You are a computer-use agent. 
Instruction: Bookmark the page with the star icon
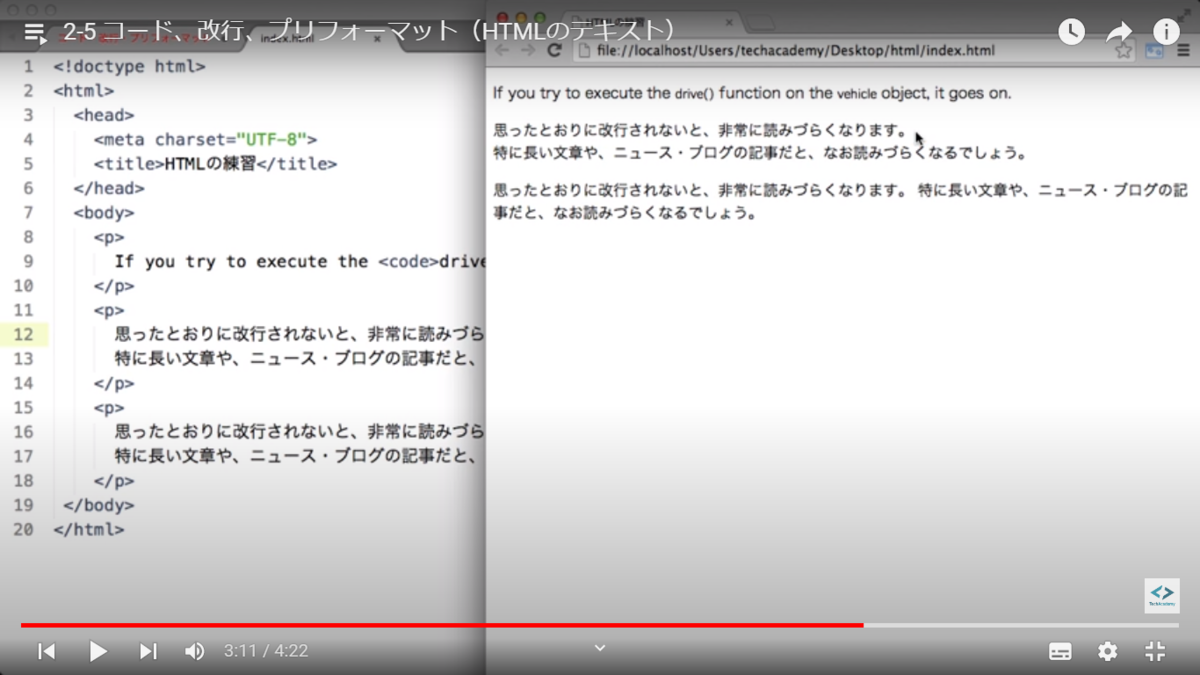click(1124, 50)
